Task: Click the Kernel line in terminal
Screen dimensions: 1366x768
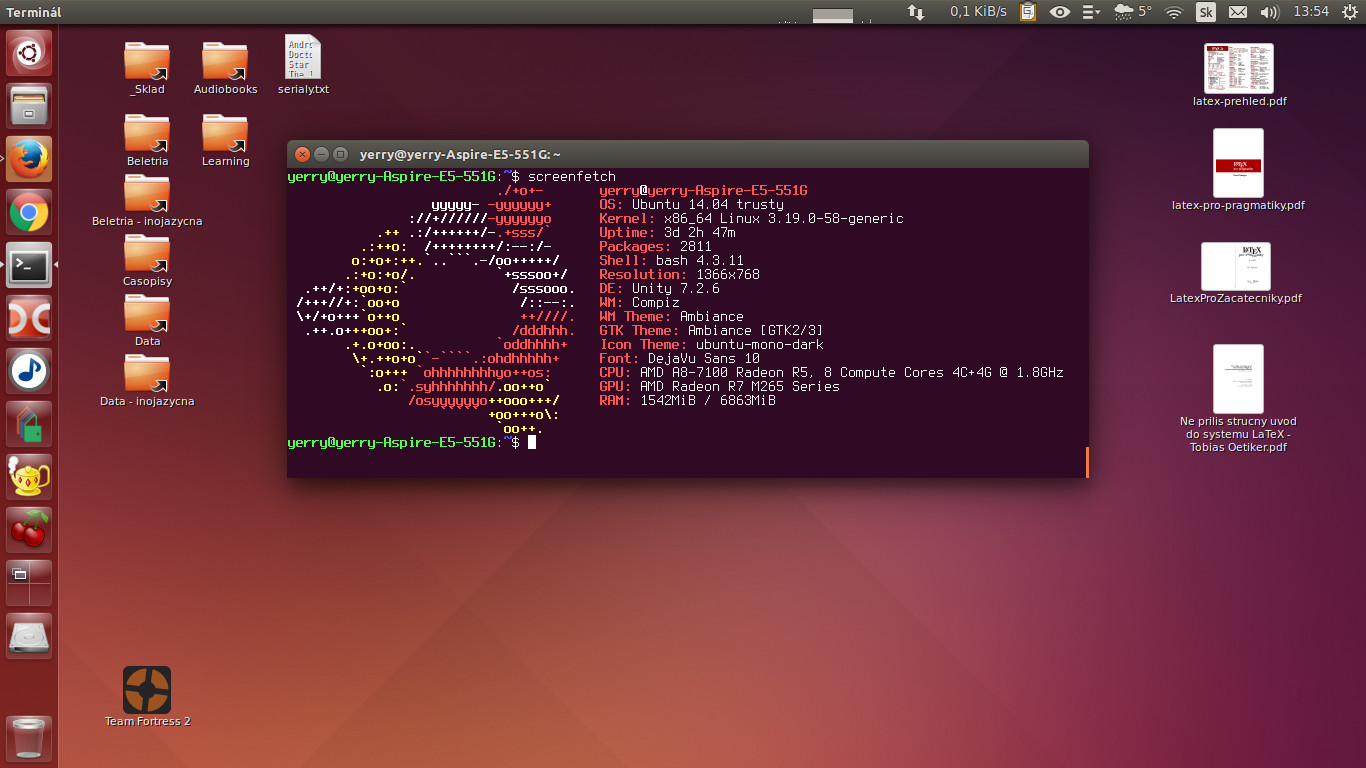Action: (751, 218)
